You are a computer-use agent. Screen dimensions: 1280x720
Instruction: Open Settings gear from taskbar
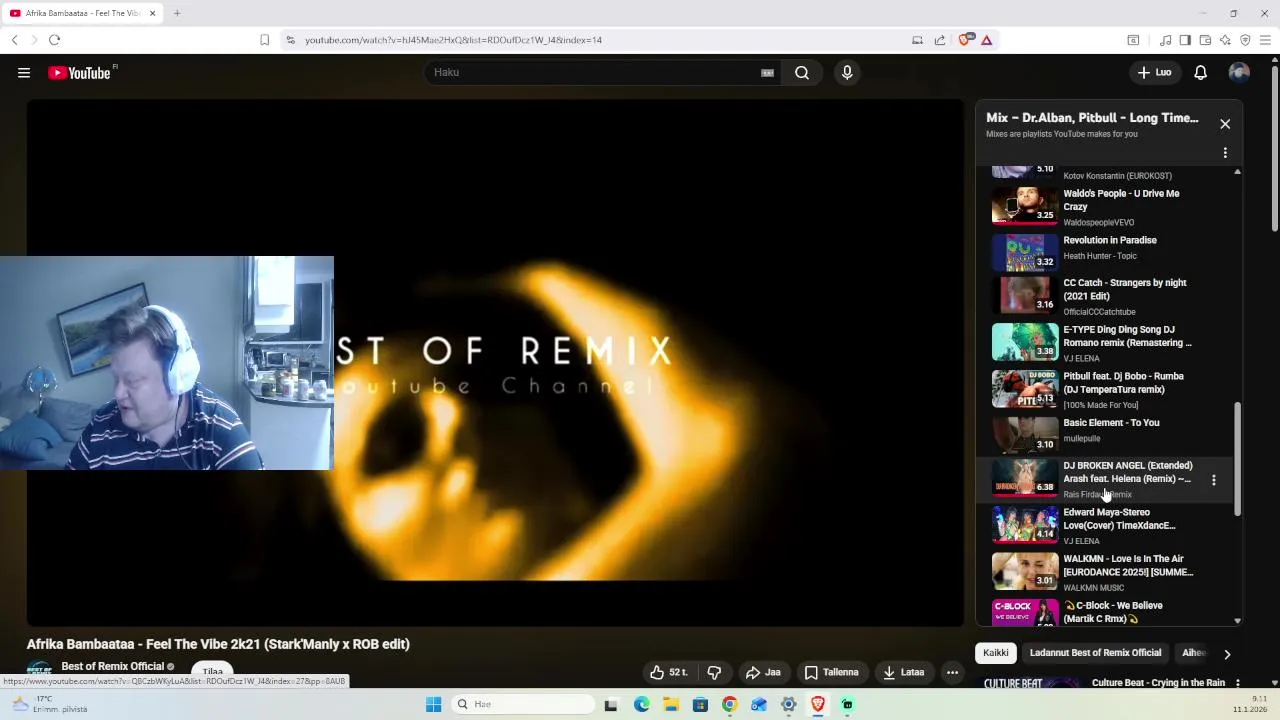[x=788, y=704]
